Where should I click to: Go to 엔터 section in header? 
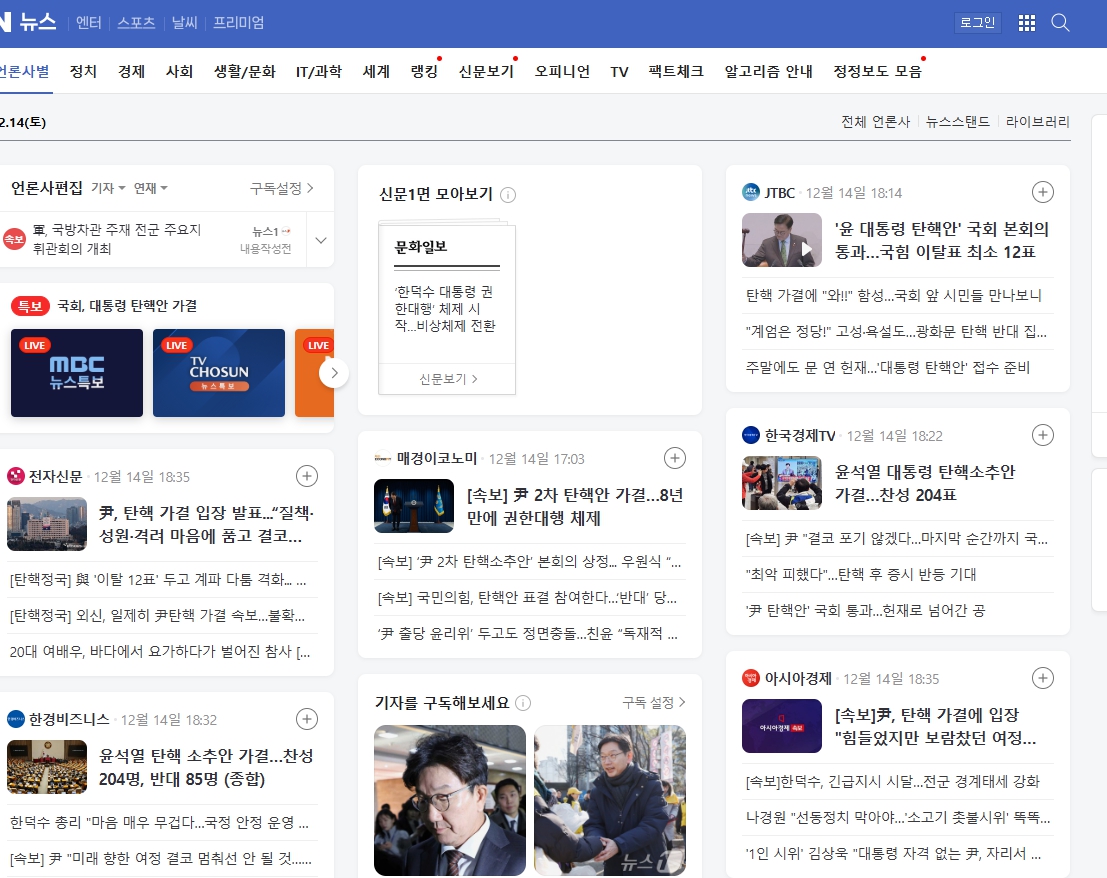tap(89, 23)
